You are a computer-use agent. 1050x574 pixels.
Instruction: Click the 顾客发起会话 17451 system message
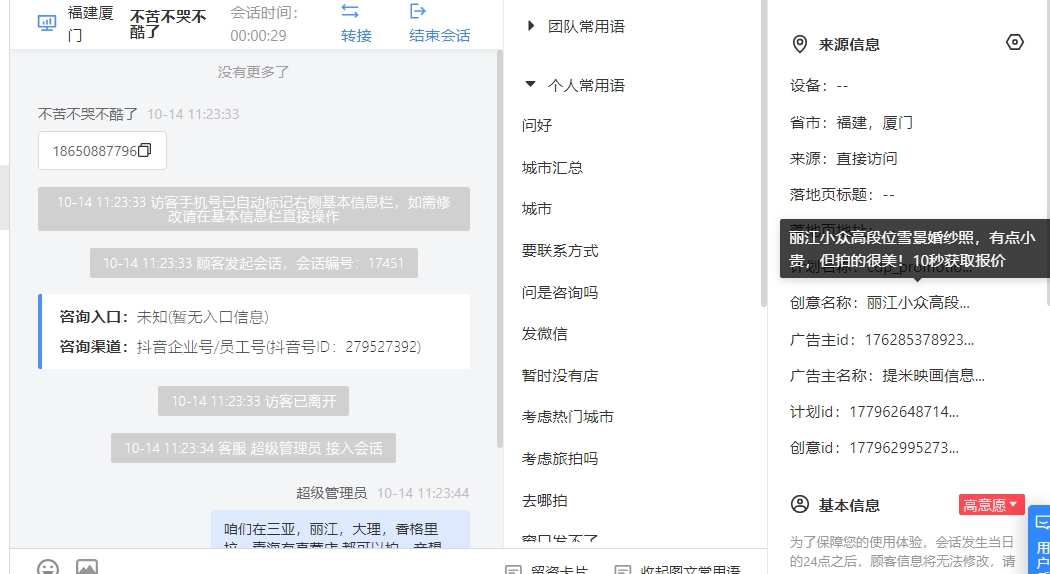click(254, 263)
